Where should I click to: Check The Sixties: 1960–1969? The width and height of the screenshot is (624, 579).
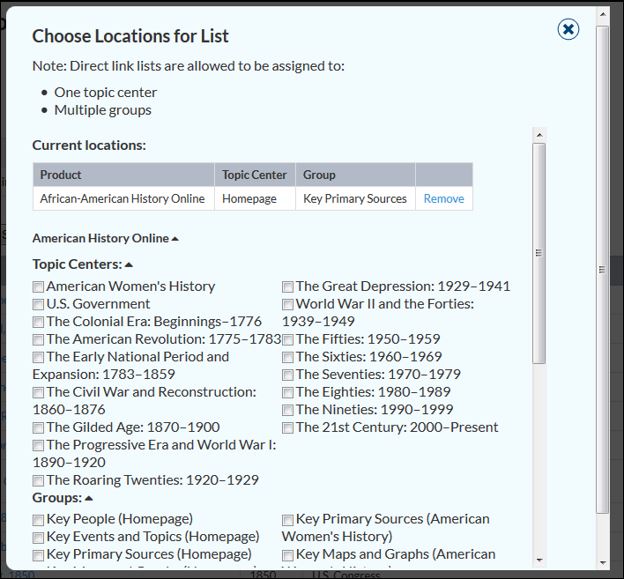(288, 357)
